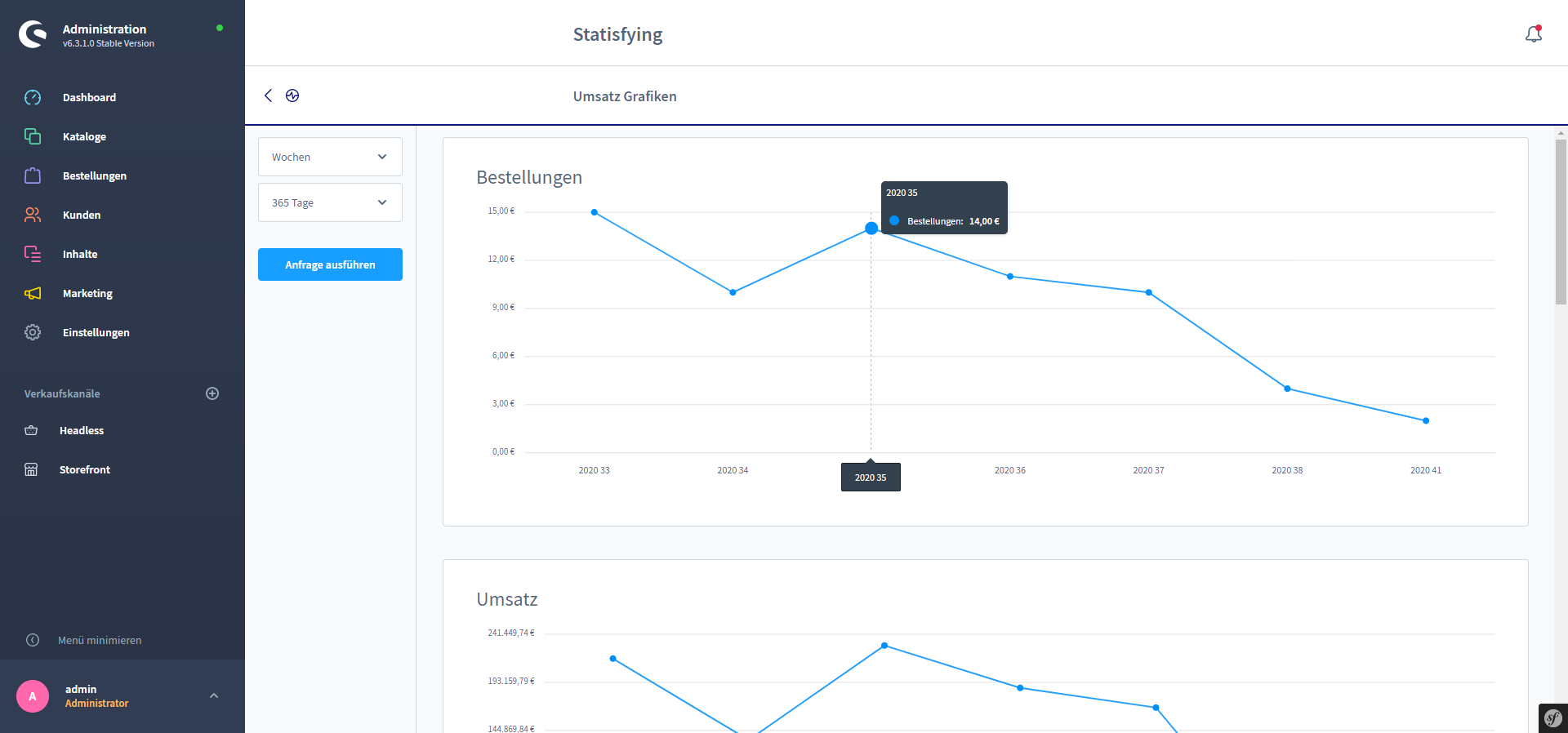
Task: Open Kataloge menu entry
Action: tap(84, 136)
